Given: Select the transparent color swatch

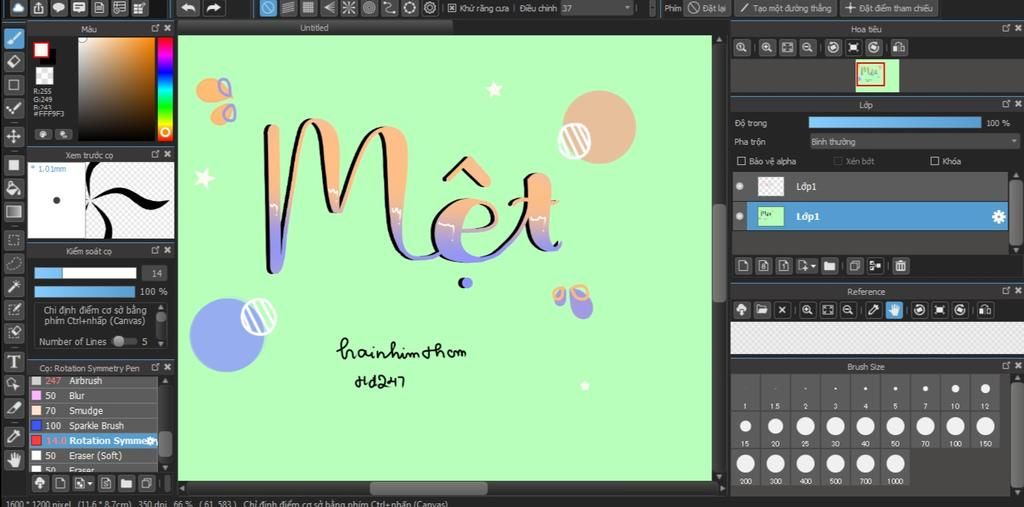Looking at the screenshot, I should point(44,75).
